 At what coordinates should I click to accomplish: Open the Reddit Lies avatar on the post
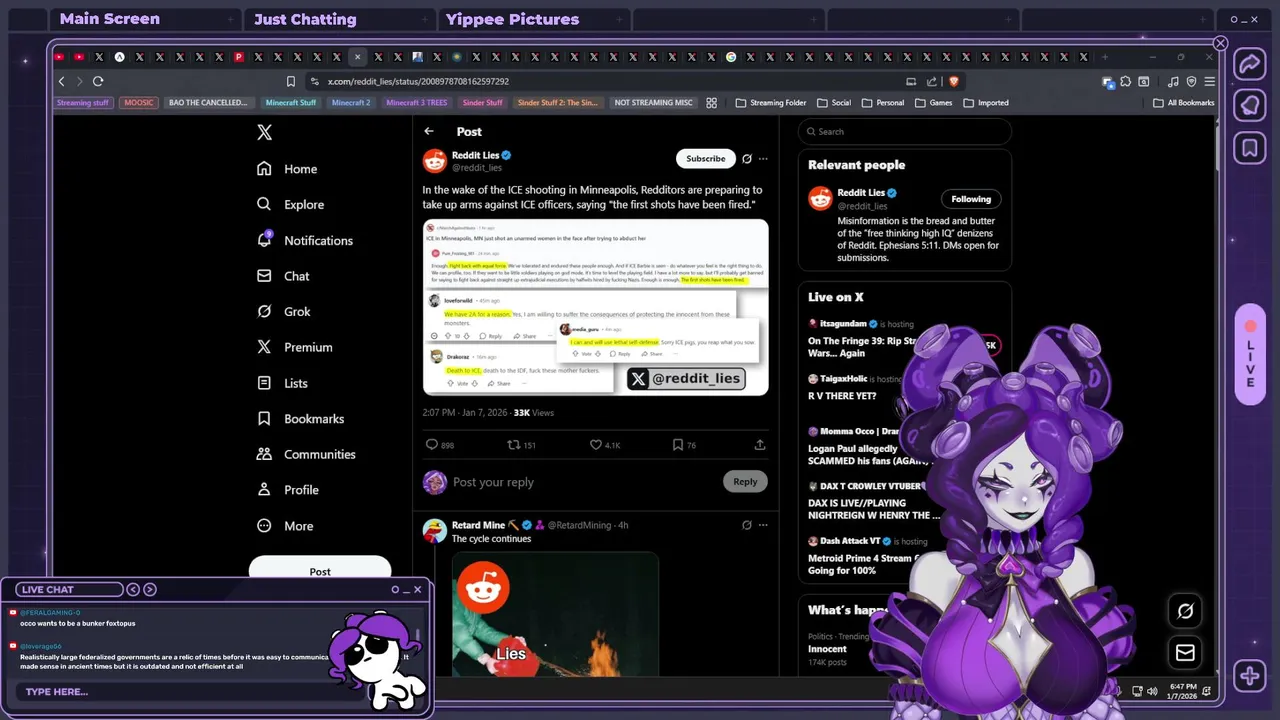tap(435, 161)
